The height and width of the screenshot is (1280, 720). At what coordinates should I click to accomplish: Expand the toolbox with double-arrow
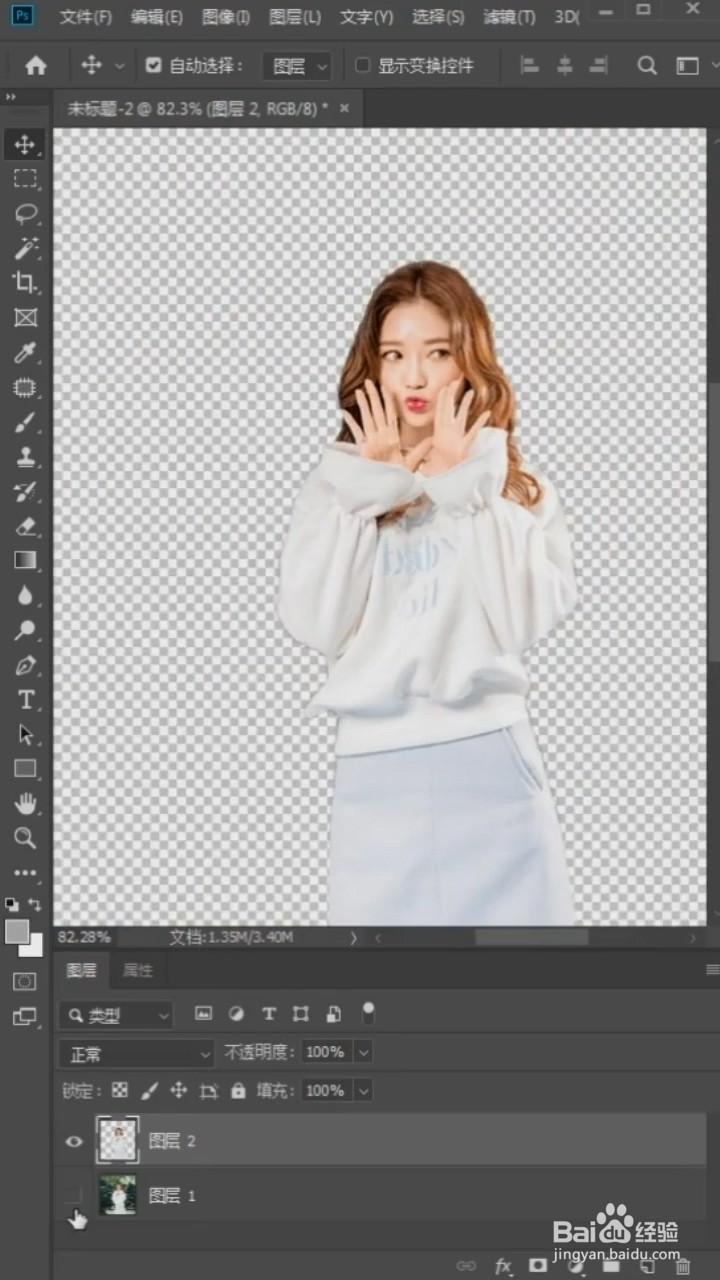[11, 97]
